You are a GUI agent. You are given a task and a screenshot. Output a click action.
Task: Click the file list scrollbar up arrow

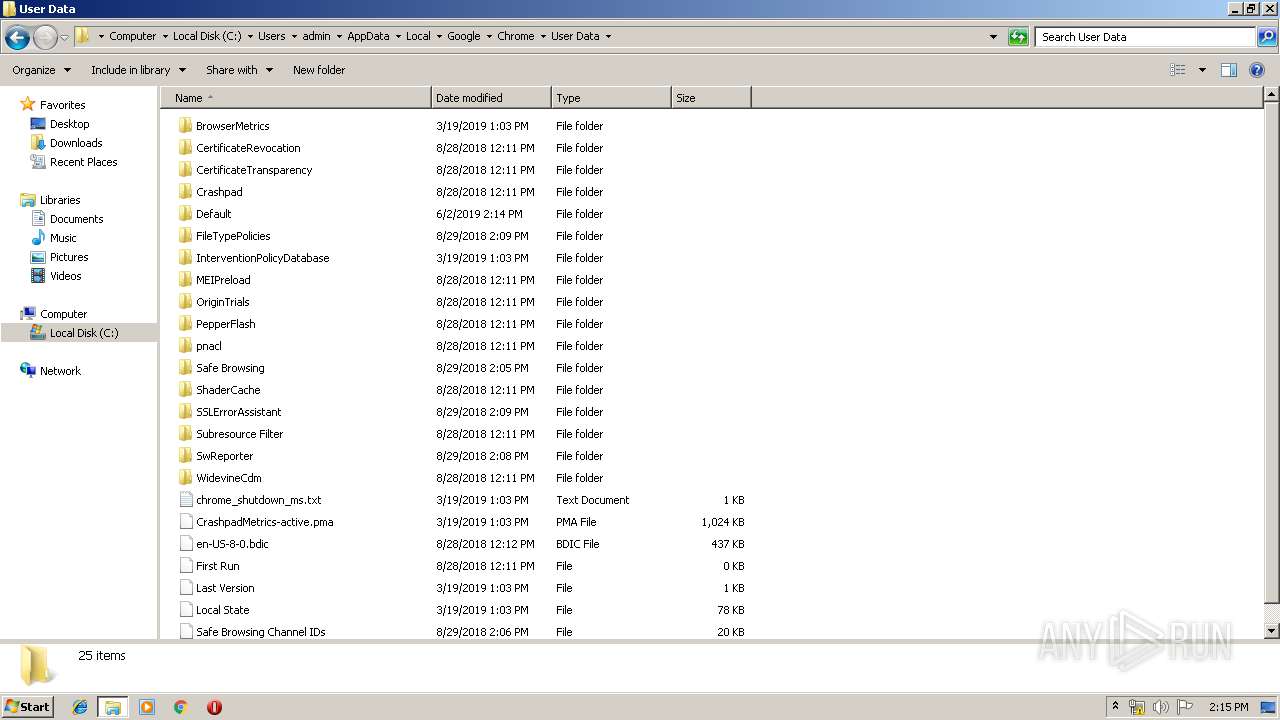tap(1272, 95)
